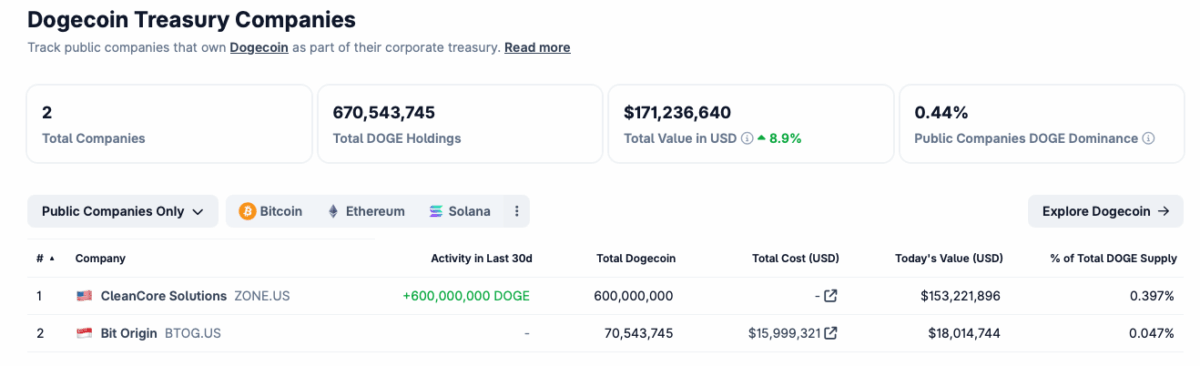
Task: Click the +600,000,000 DOGE activity value
Action: pos(466,296)
